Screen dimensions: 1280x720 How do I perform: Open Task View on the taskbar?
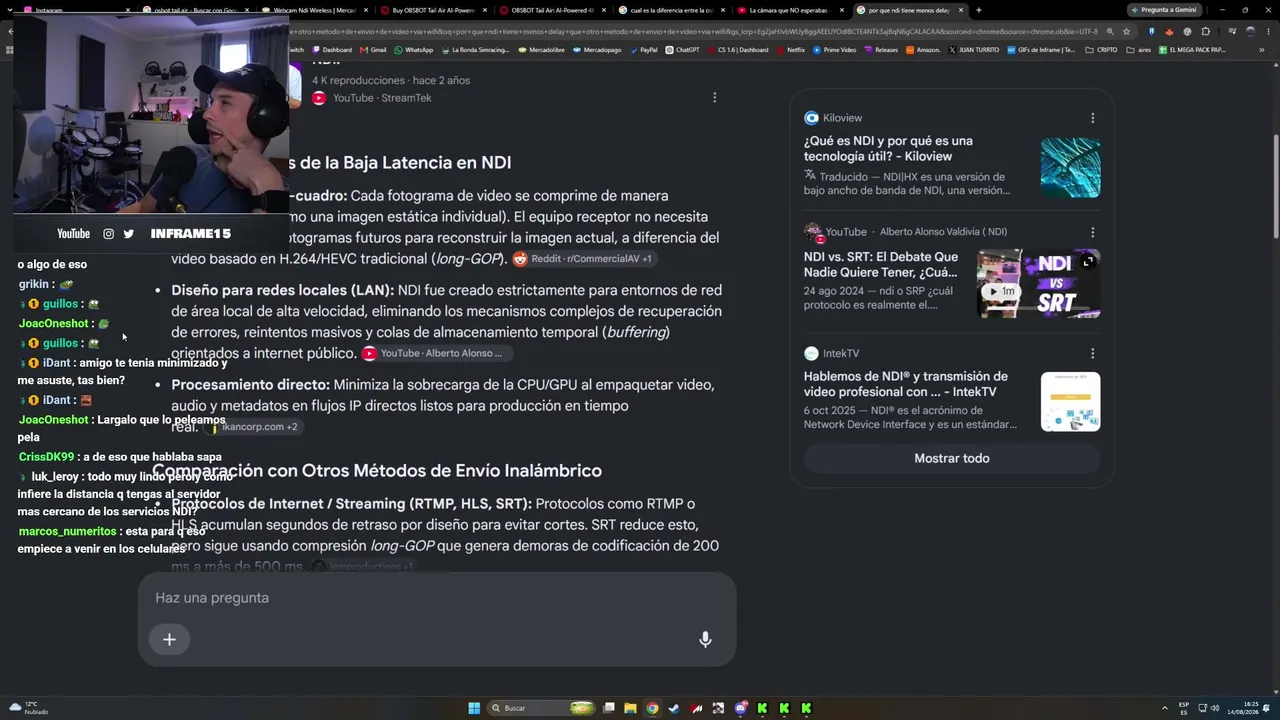tap(608, 708)
